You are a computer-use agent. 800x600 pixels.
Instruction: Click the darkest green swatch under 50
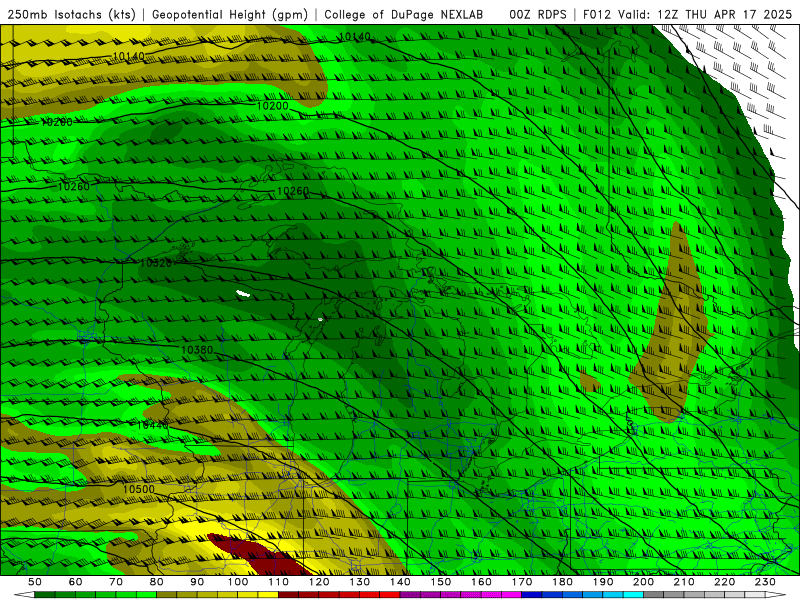click(x=44, y=594)
